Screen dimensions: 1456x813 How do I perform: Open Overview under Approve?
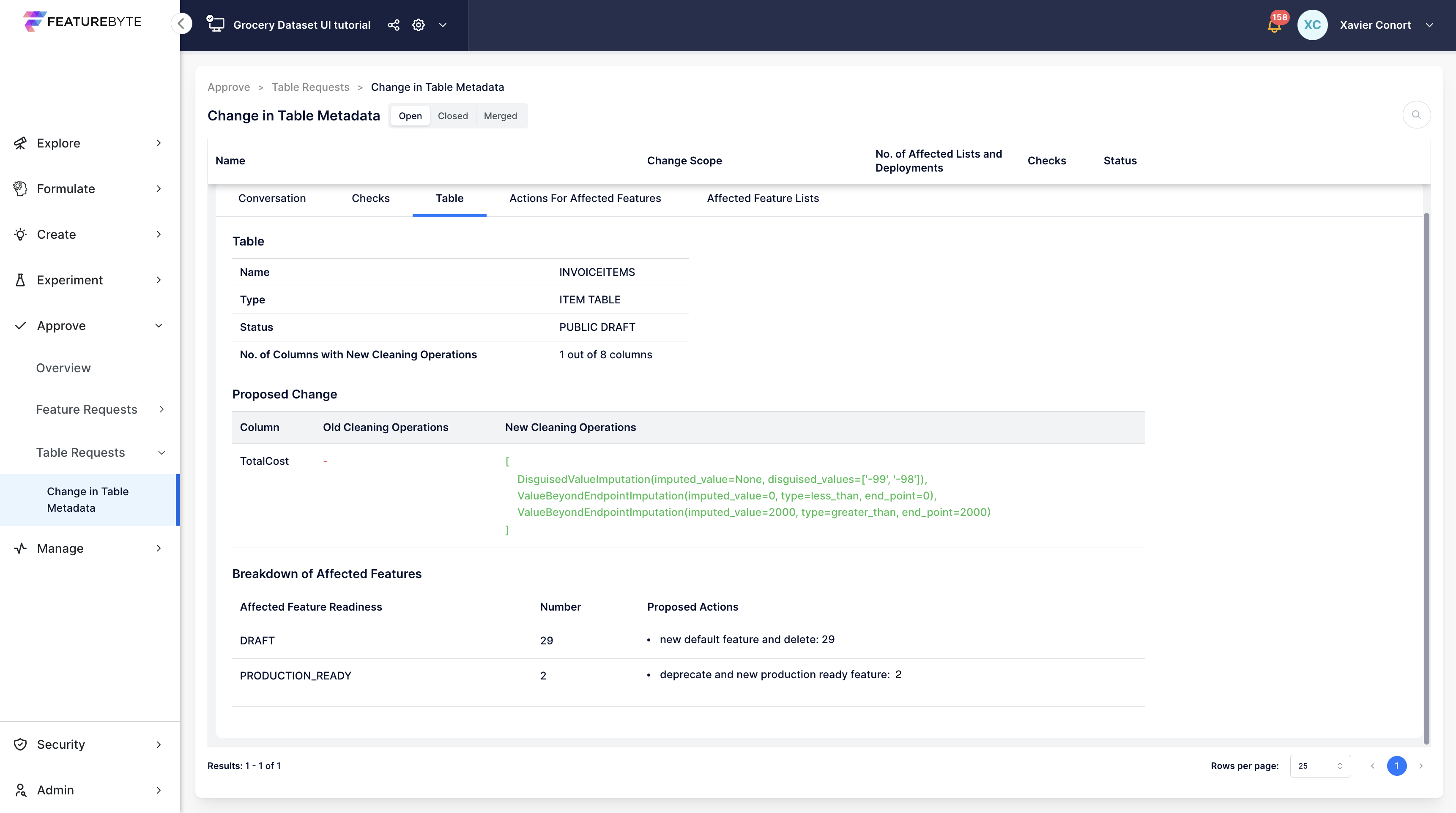63,368
